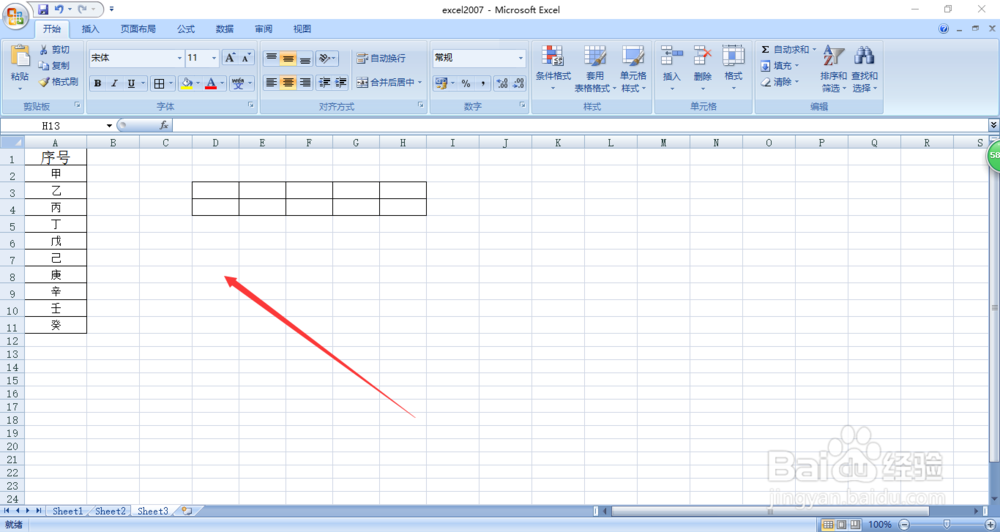
Task: Click cell A1 containing 序号
Action: tap(55, 157)
